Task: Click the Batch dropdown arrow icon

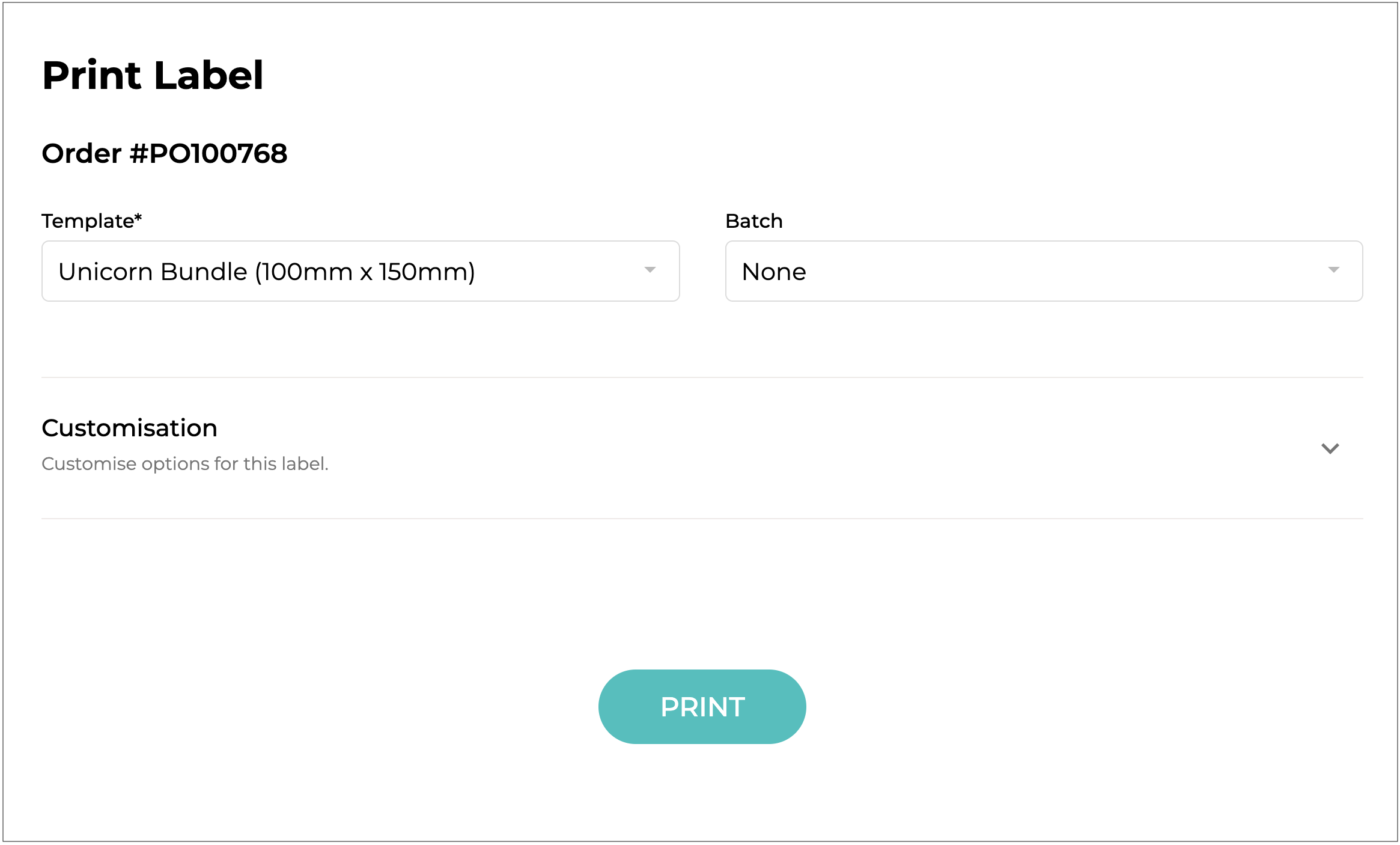Action: click(x=1333, y=270)
